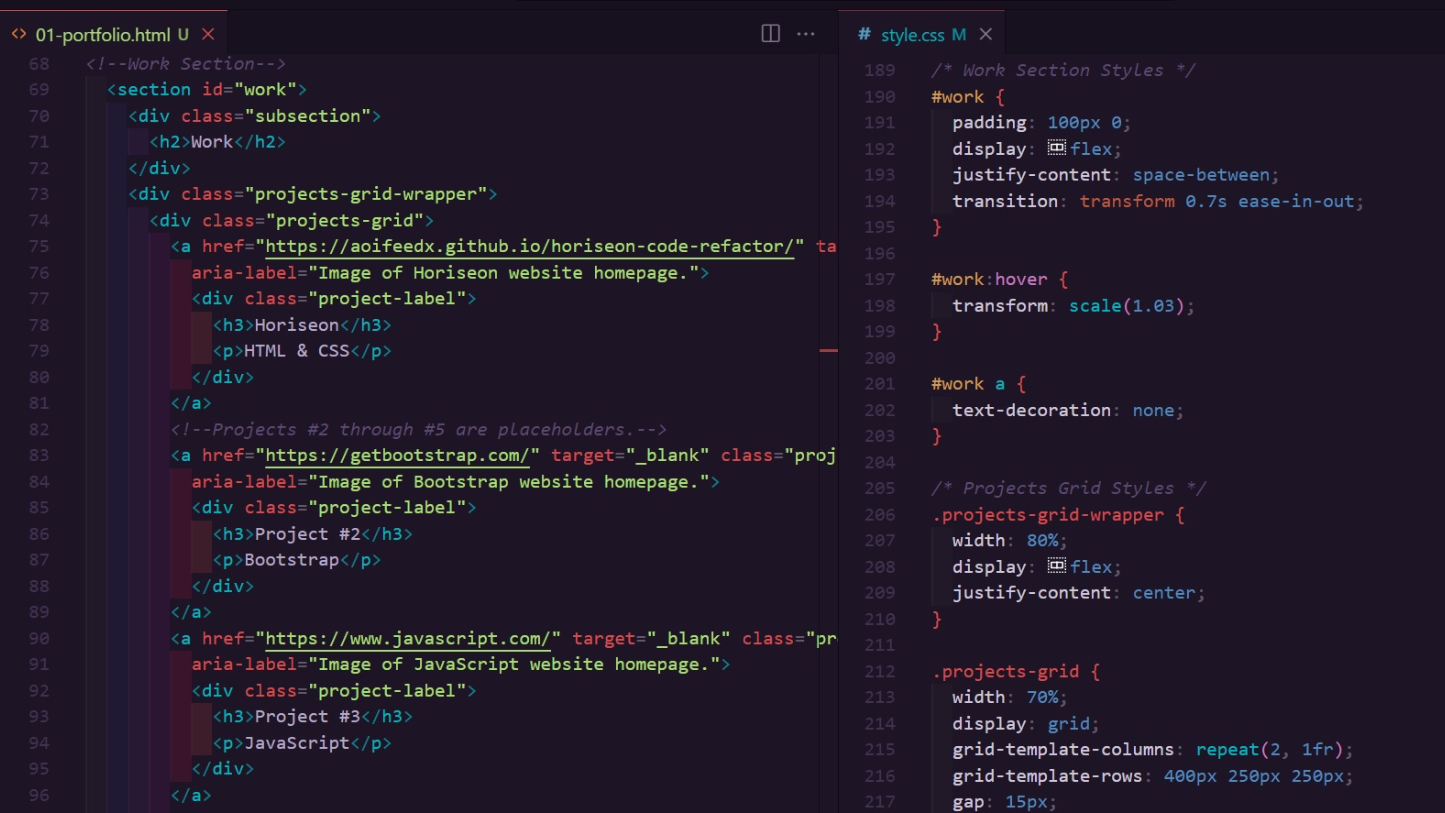Click the h3 Project #3 line
Viewport: 1445px width, 813px height.
point(313,716)
